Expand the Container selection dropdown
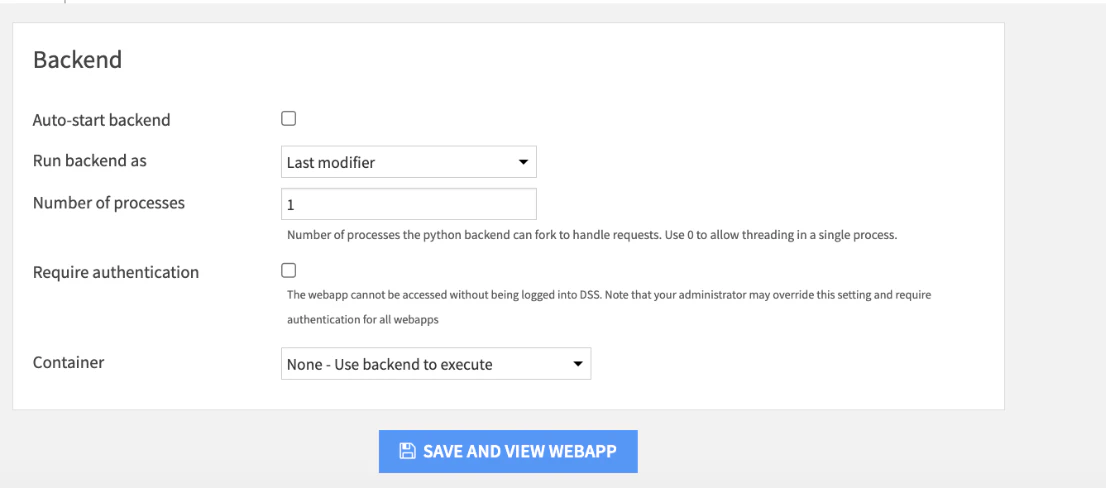1106x488 pixels. click(x=436, y=364)
